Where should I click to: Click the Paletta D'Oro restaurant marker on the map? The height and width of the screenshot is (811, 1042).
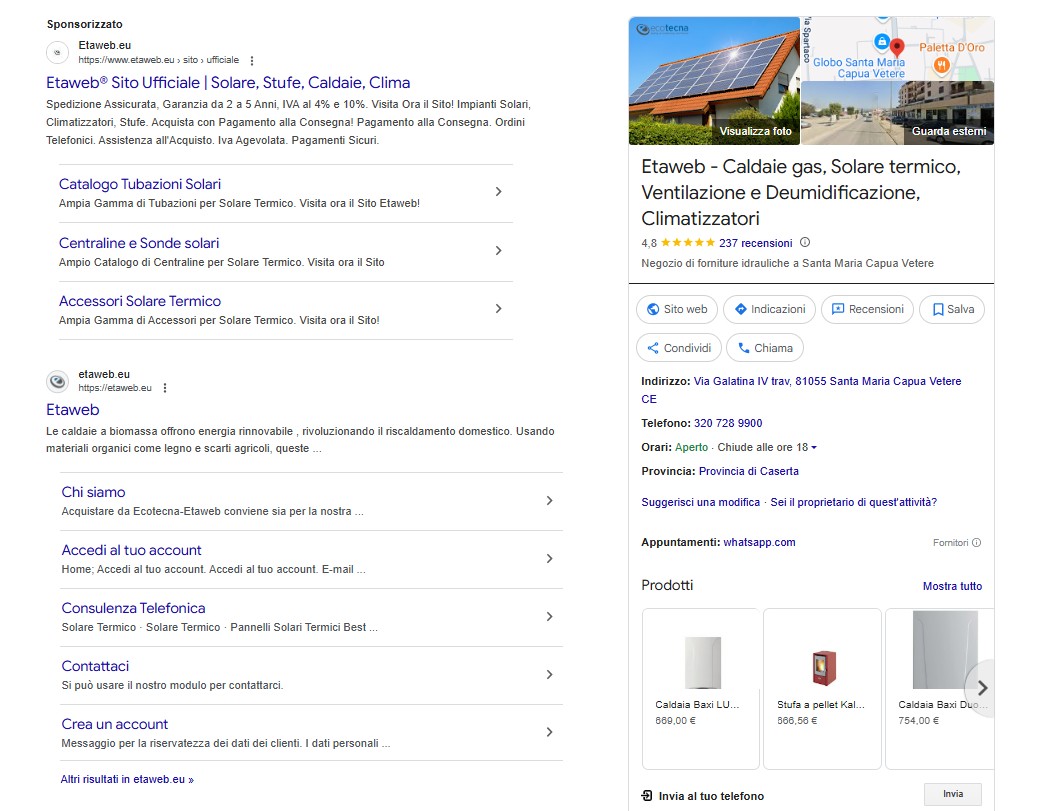(x=942, y=65)
